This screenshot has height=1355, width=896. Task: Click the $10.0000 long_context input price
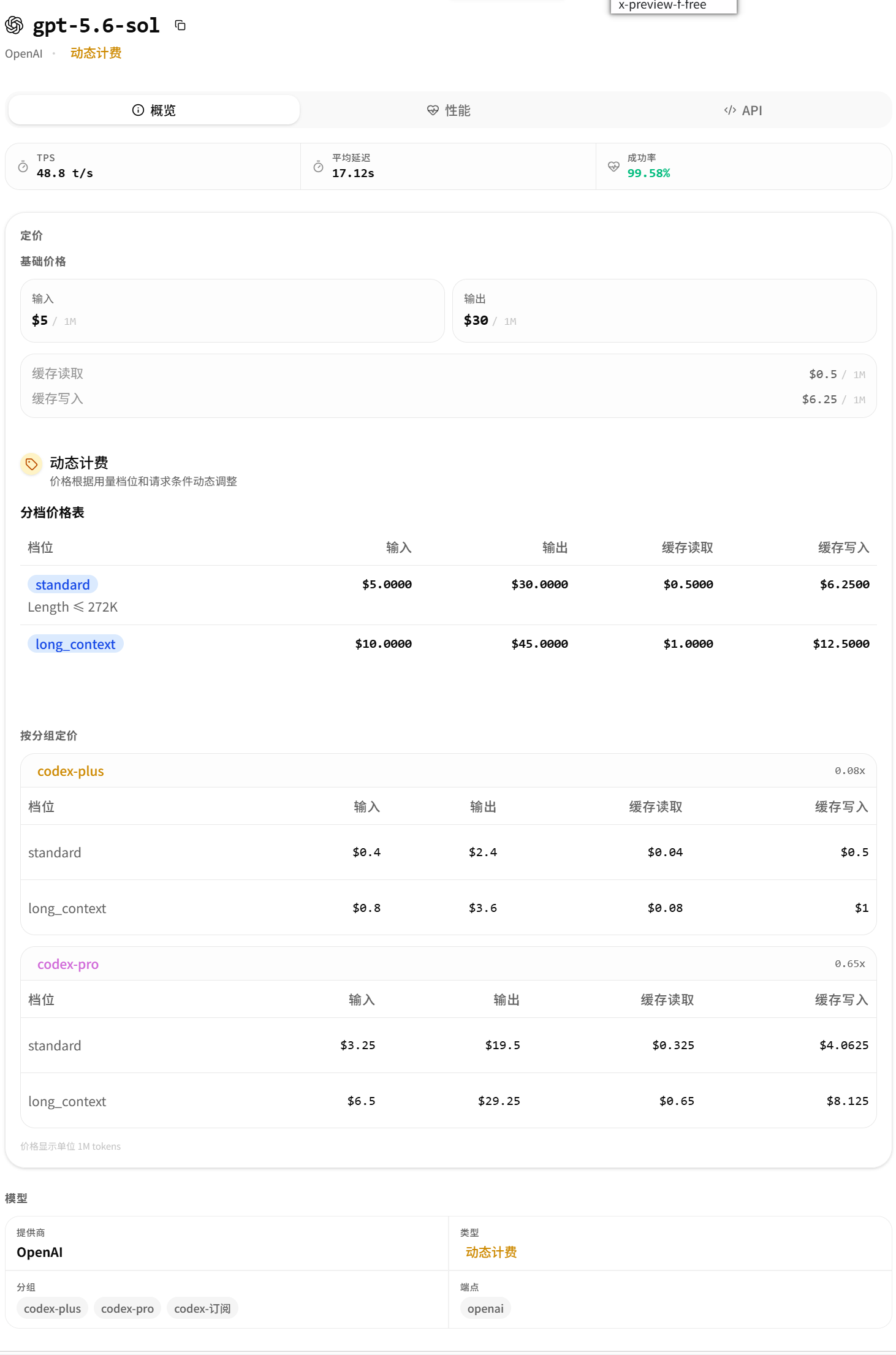coord(384,644)
